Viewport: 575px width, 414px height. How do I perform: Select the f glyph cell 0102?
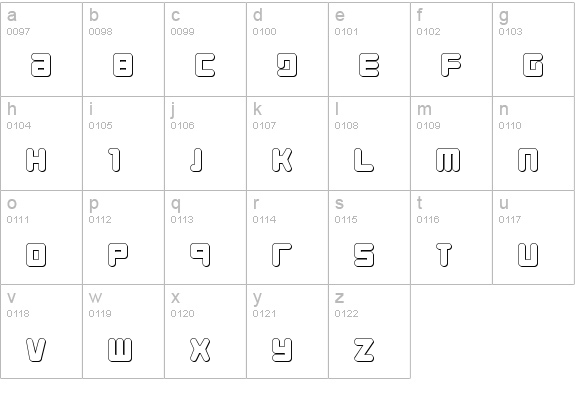click(x=451, y=49)
